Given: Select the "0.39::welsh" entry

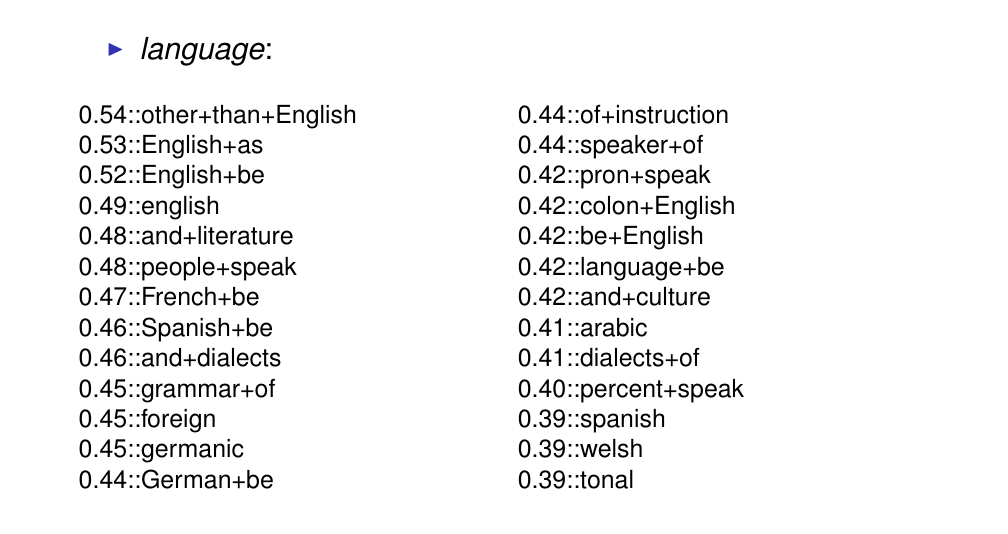Looking at the screenshot, I should [x=580, y=450].
